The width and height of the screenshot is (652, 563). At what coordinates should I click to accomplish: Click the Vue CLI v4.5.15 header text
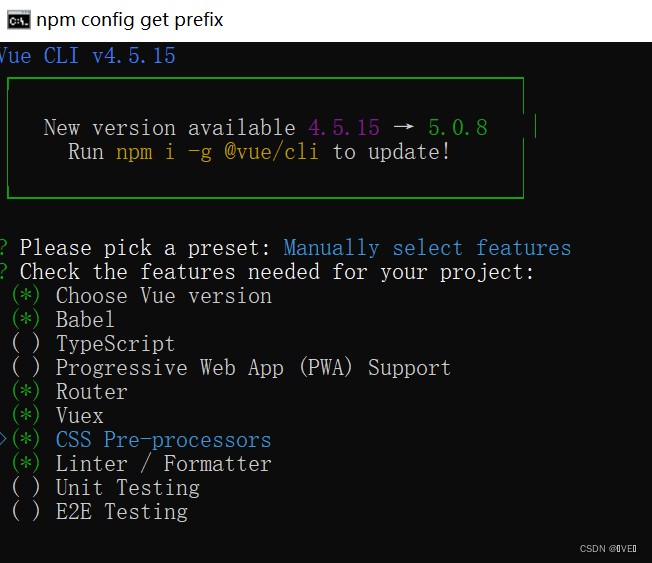pyautogui.click(x=88, y=56)
